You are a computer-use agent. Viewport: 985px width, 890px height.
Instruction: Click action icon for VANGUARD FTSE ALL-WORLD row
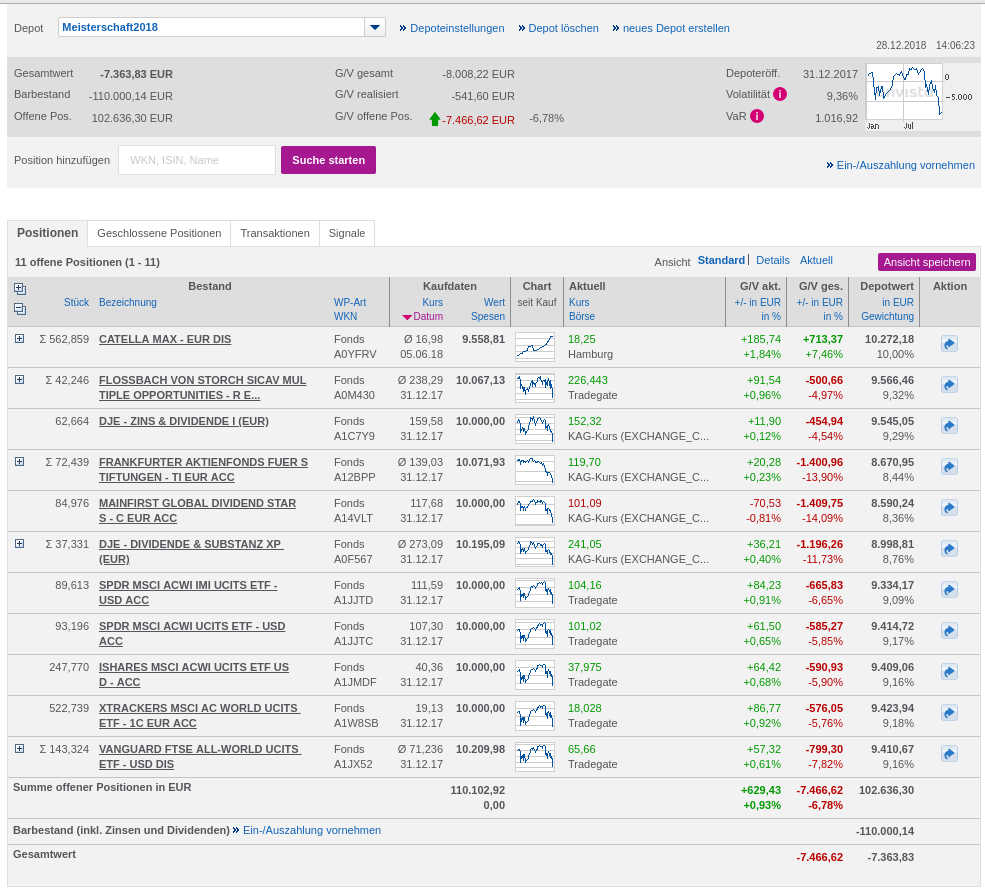tap(949, 754)
